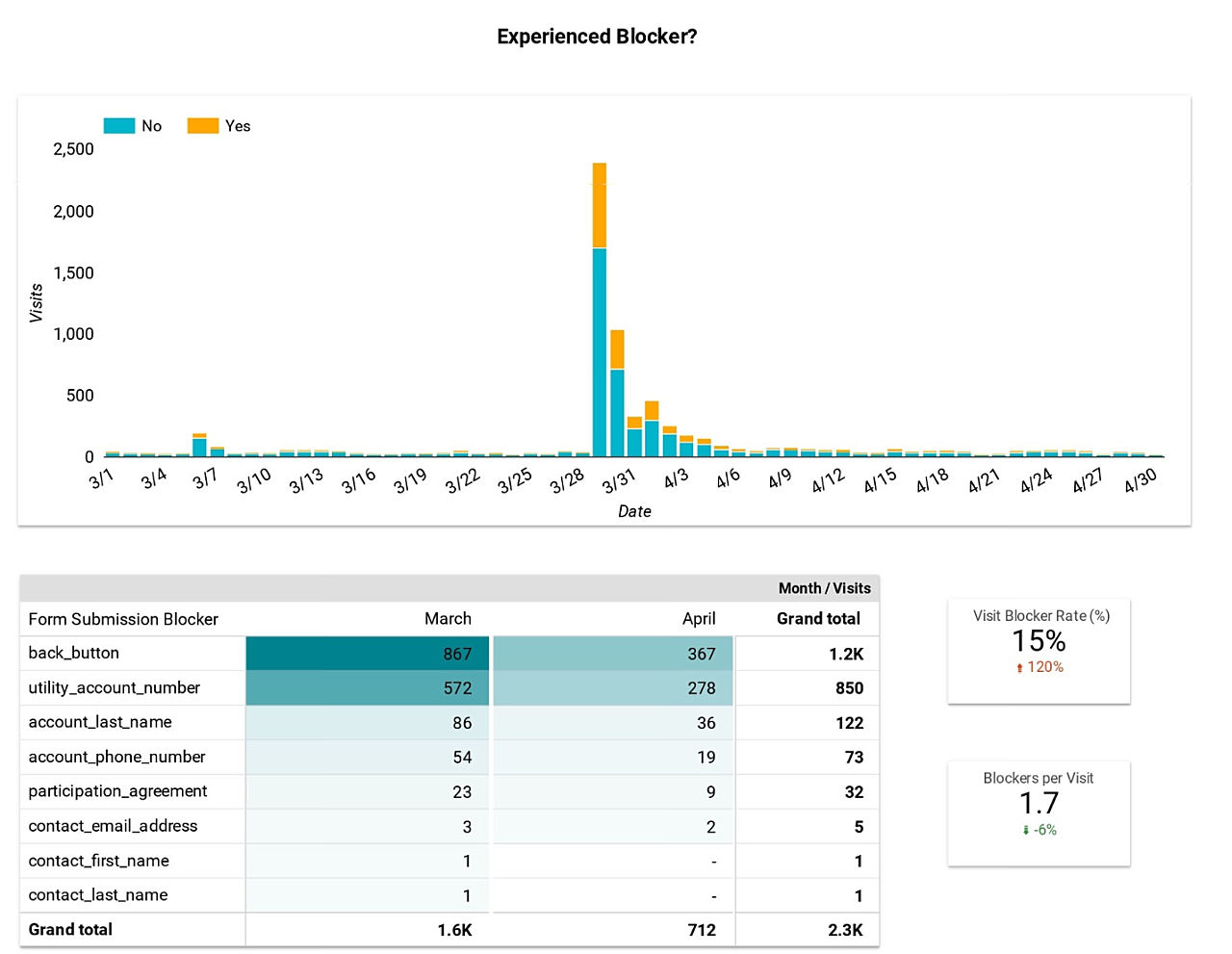Click the 'Form Submission Blocker' column header
Viewport: 1232px width, 954px height.
coord(123,619)
